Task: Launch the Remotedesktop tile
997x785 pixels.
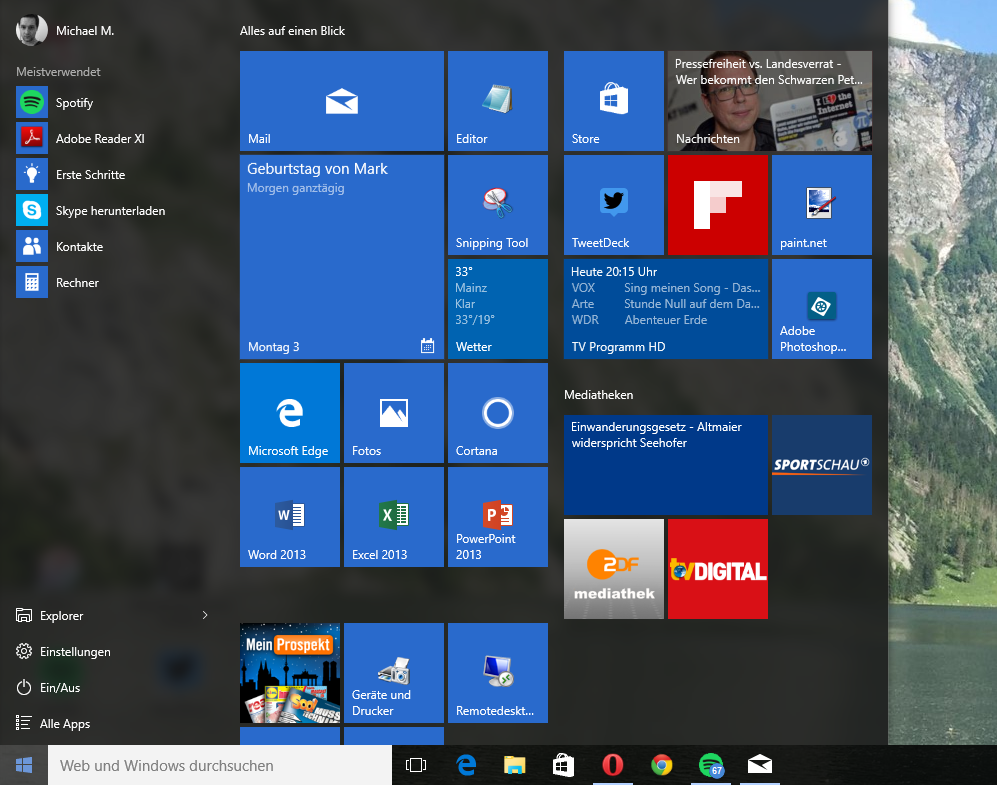Action: click(497, 672)
